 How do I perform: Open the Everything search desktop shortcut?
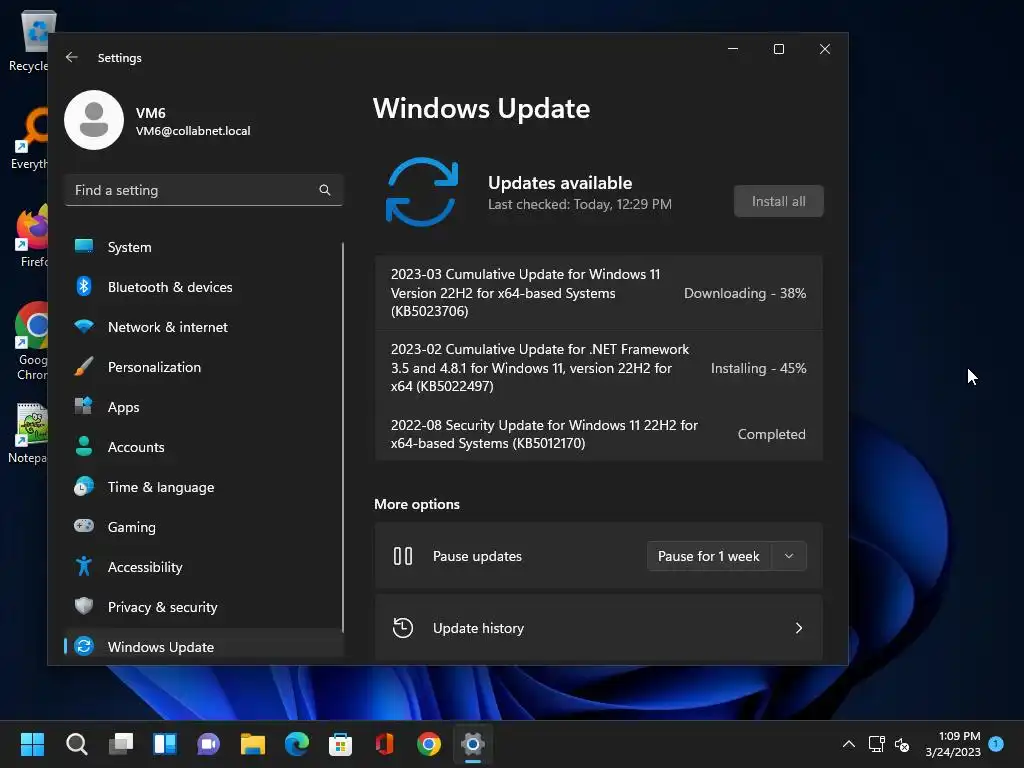point(30,138)
